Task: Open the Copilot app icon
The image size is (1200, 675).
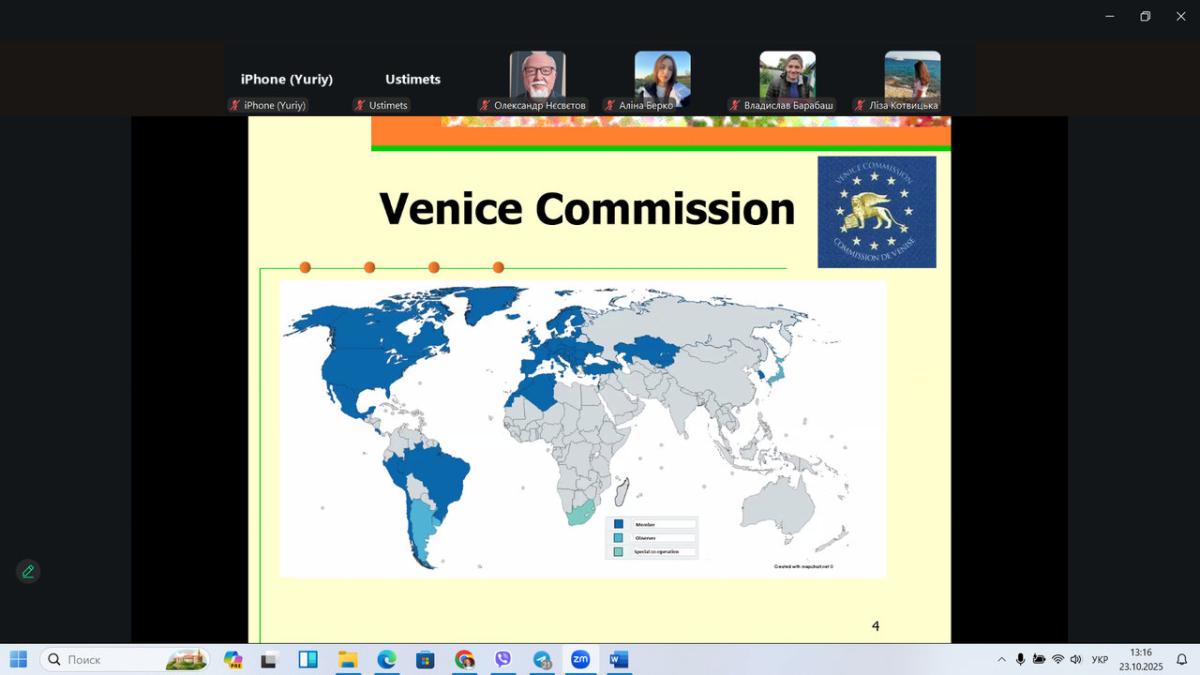Action: [x=233, y=659]
